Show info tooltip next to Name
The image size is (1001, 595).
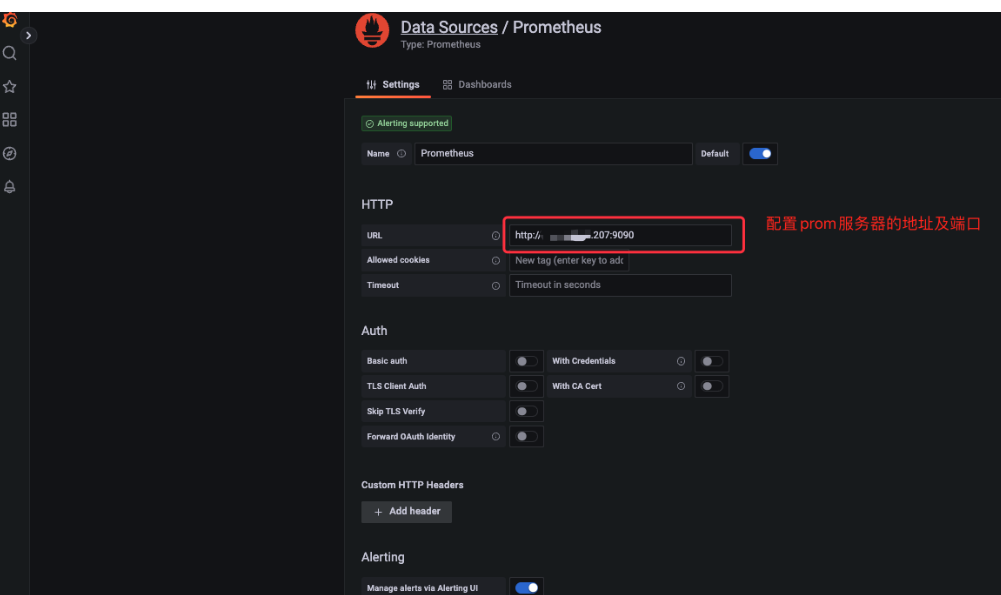pos(402,154)
